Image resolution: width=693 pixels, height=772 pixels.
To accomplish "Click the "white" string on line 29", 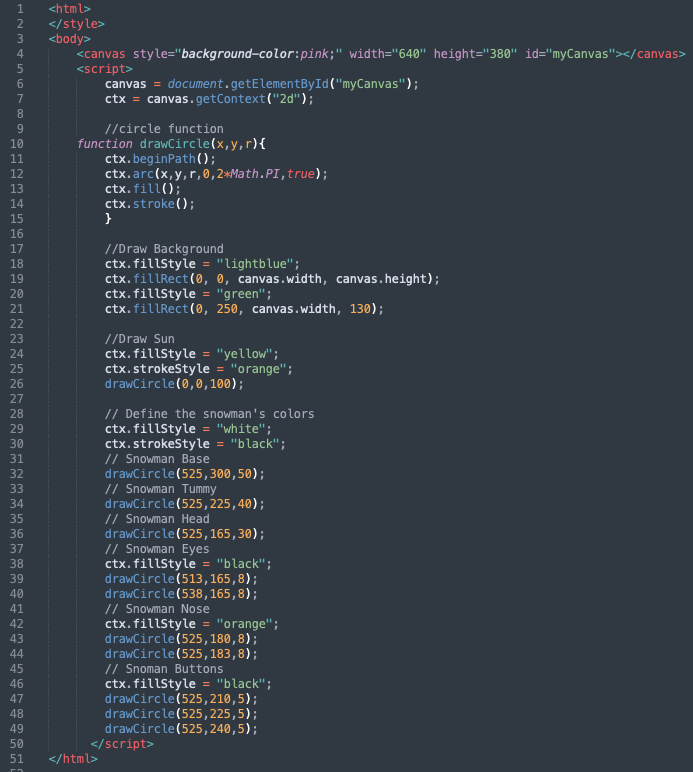I will tap(241, 429).
